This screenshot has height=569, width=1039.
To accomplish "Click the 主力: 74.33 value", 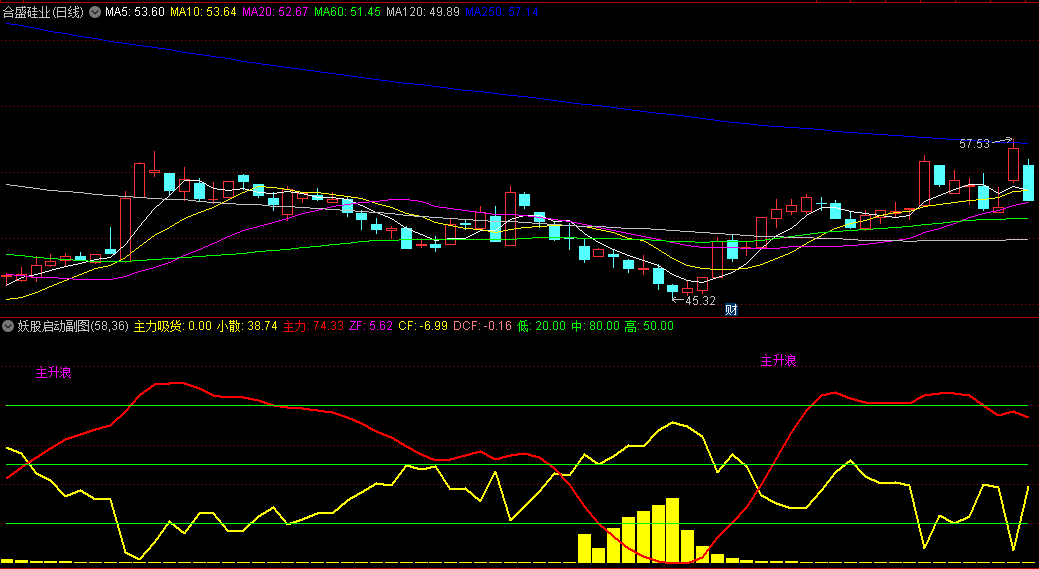I will coord(313,326).
